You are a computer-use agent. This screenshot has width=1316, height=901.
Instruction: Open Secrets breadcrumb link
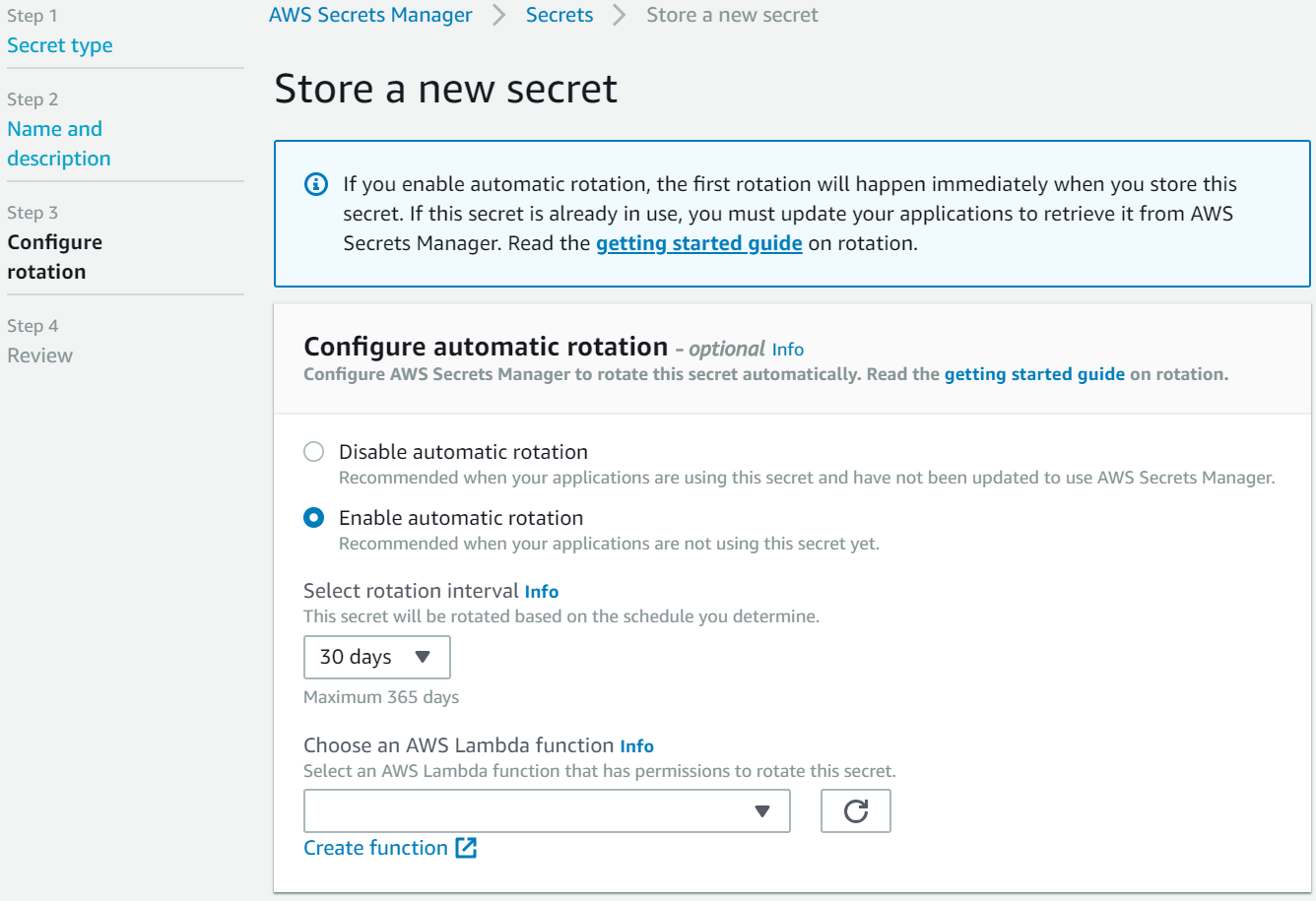tap(559, 15)
